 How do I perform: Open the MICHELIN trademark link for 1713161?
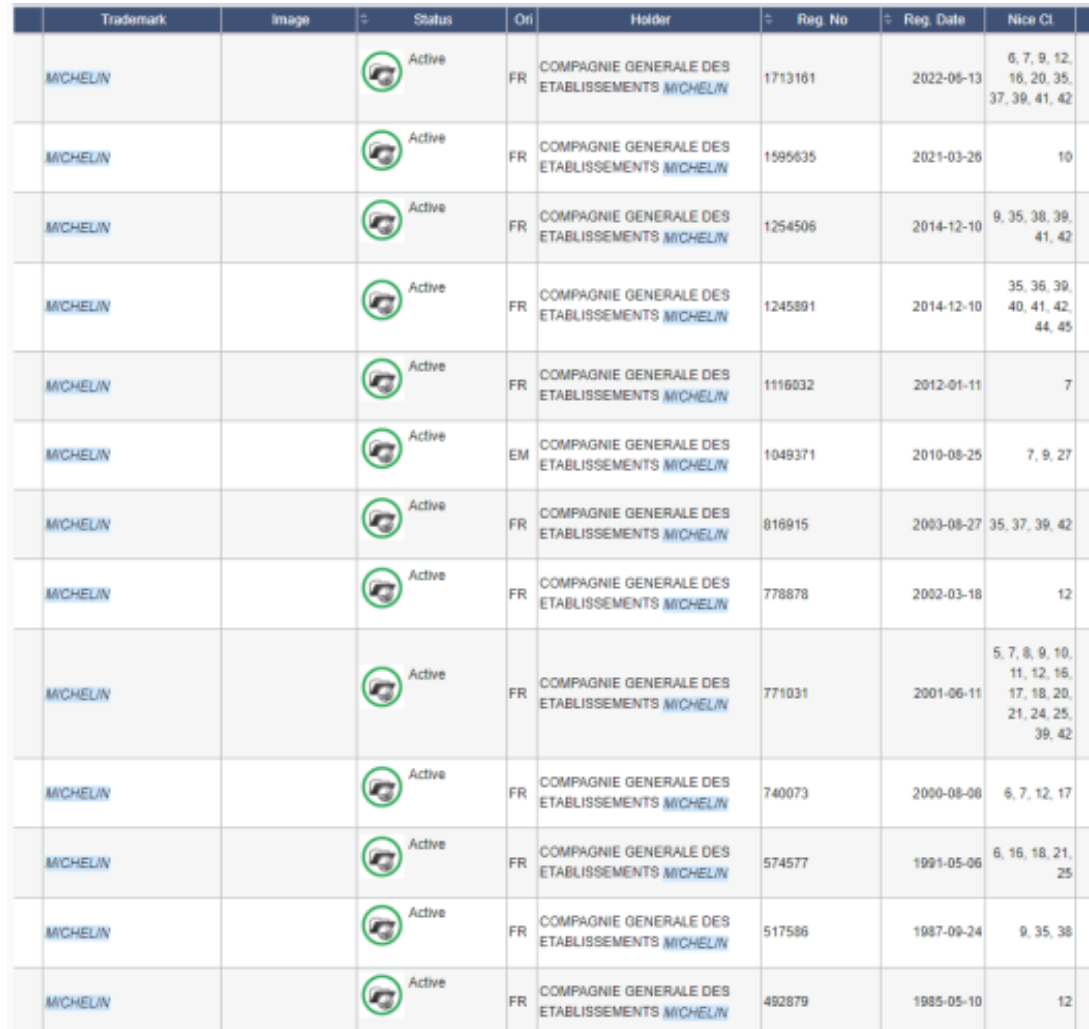[x=78, y=78]
